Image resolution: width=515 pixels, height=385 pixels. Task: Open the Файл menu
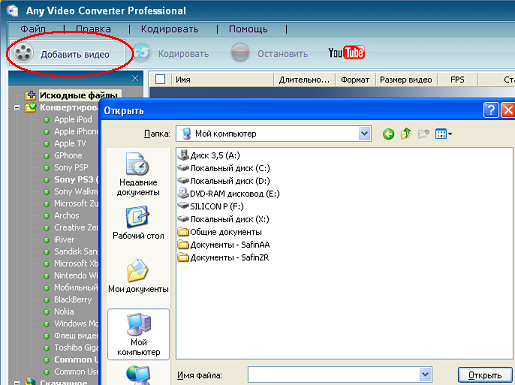33,29
